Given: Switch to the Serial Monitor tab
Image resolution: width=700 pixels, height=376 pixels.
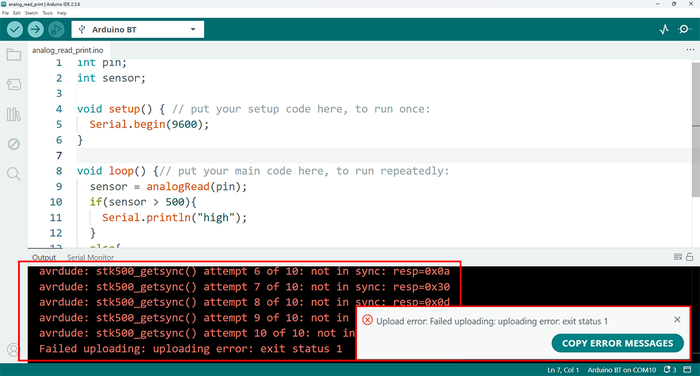Looking at the screenshot, I should point(91,258).
